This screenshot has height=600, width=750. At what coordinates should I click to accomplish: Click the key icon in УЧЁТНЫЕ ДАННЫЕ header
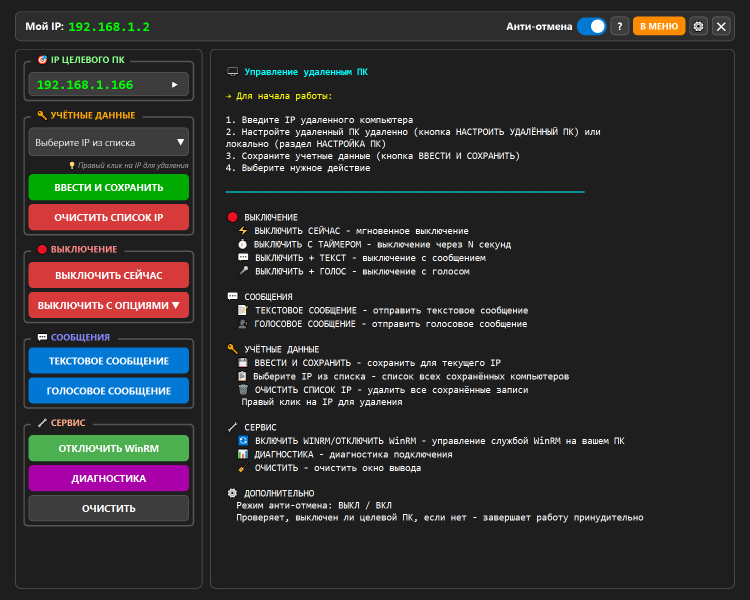tap(41, 115)
